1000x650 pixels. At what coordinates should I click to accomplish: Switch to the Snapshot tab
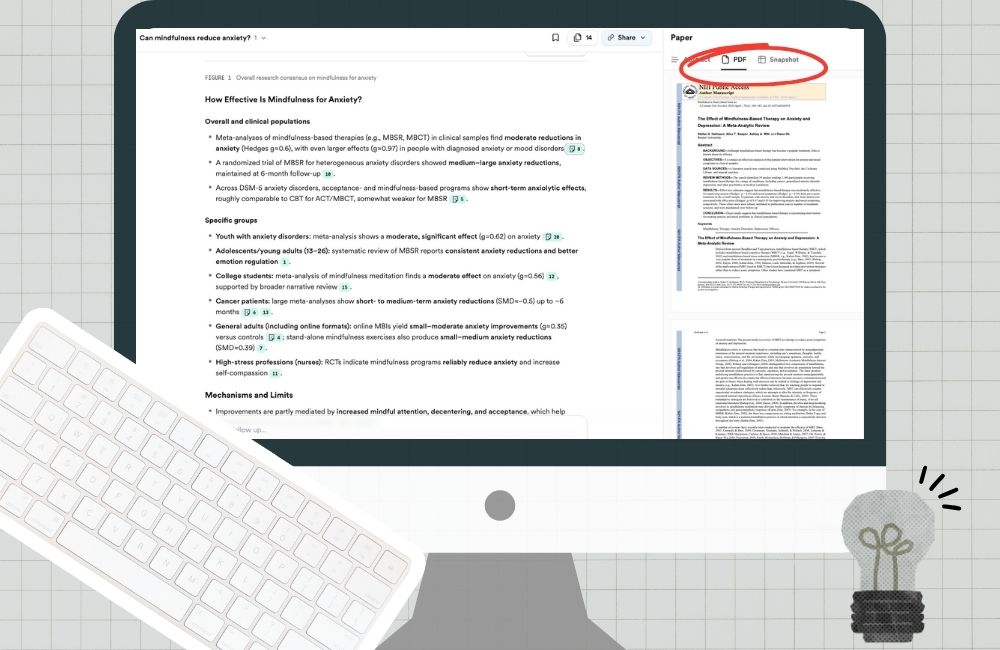pyautogui.click(x=778, y=60)
